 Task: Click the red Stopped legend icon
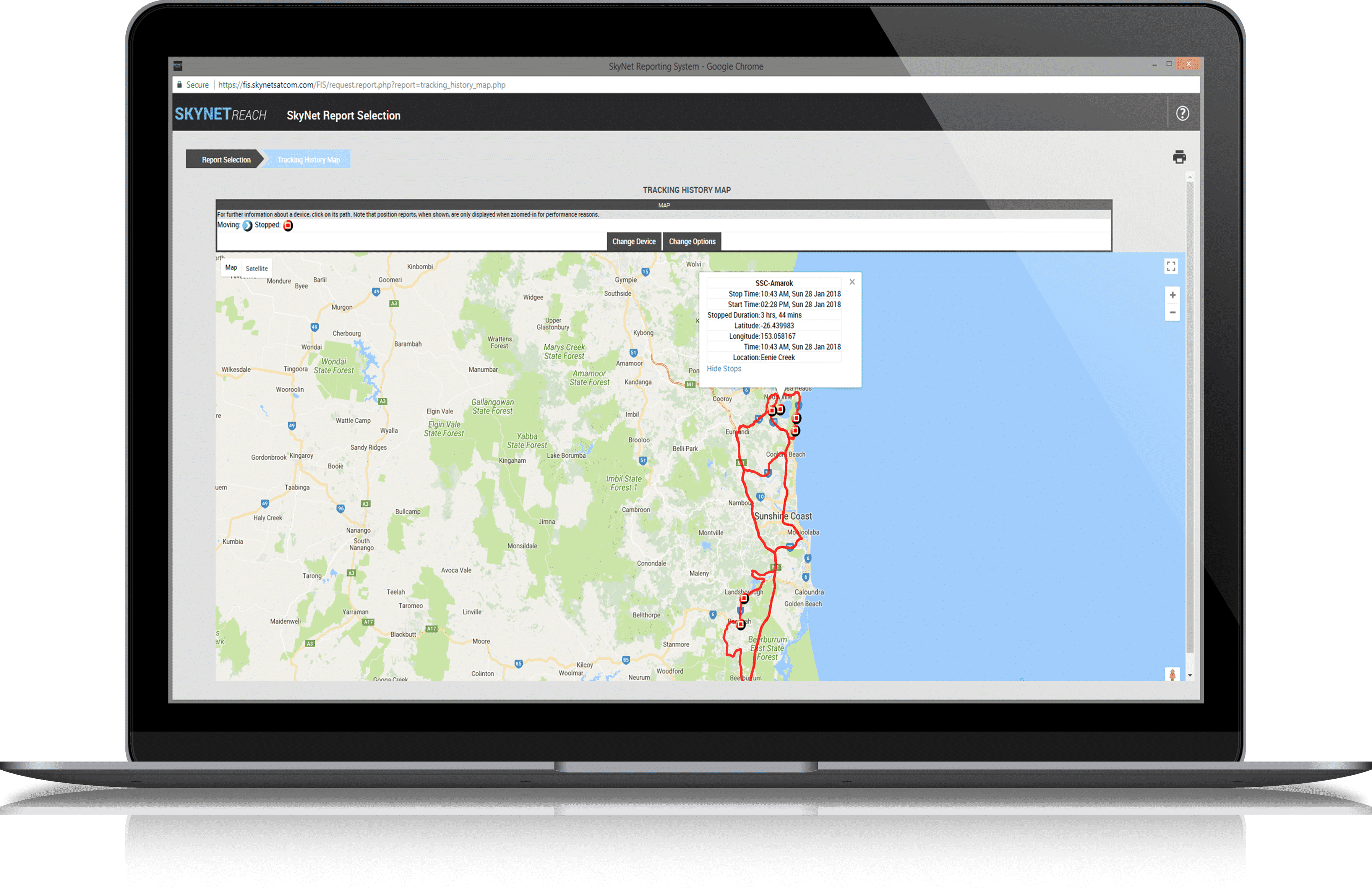coord(288,225)
